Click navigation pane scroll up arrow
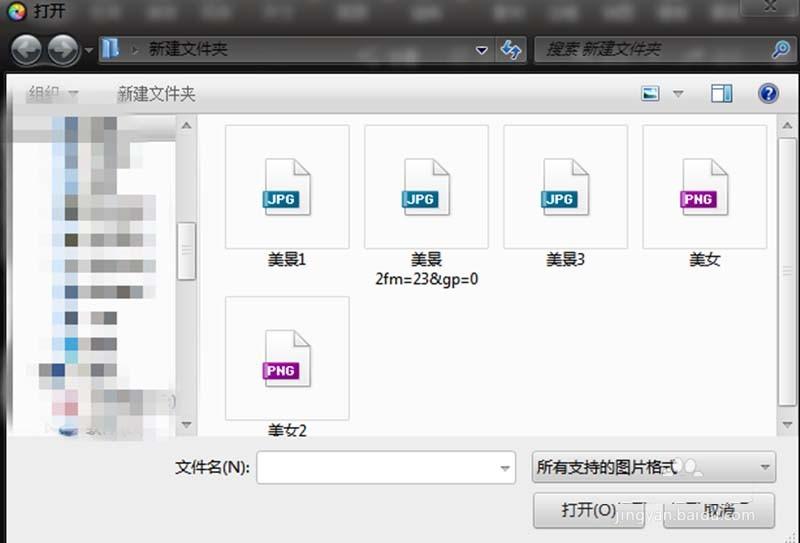 click(186, 126)
